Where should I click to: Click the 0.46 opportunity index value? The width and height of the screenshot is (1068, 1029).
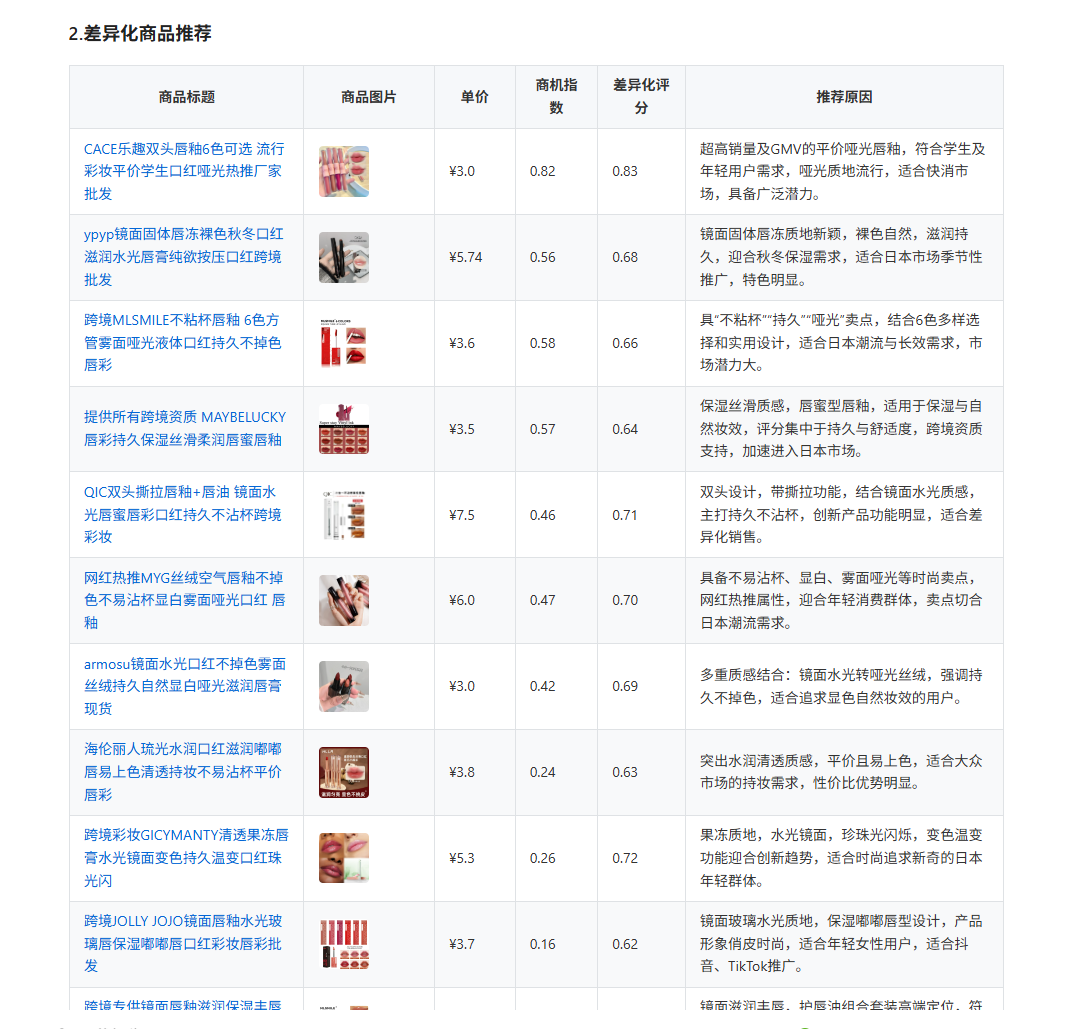point(543,515)
